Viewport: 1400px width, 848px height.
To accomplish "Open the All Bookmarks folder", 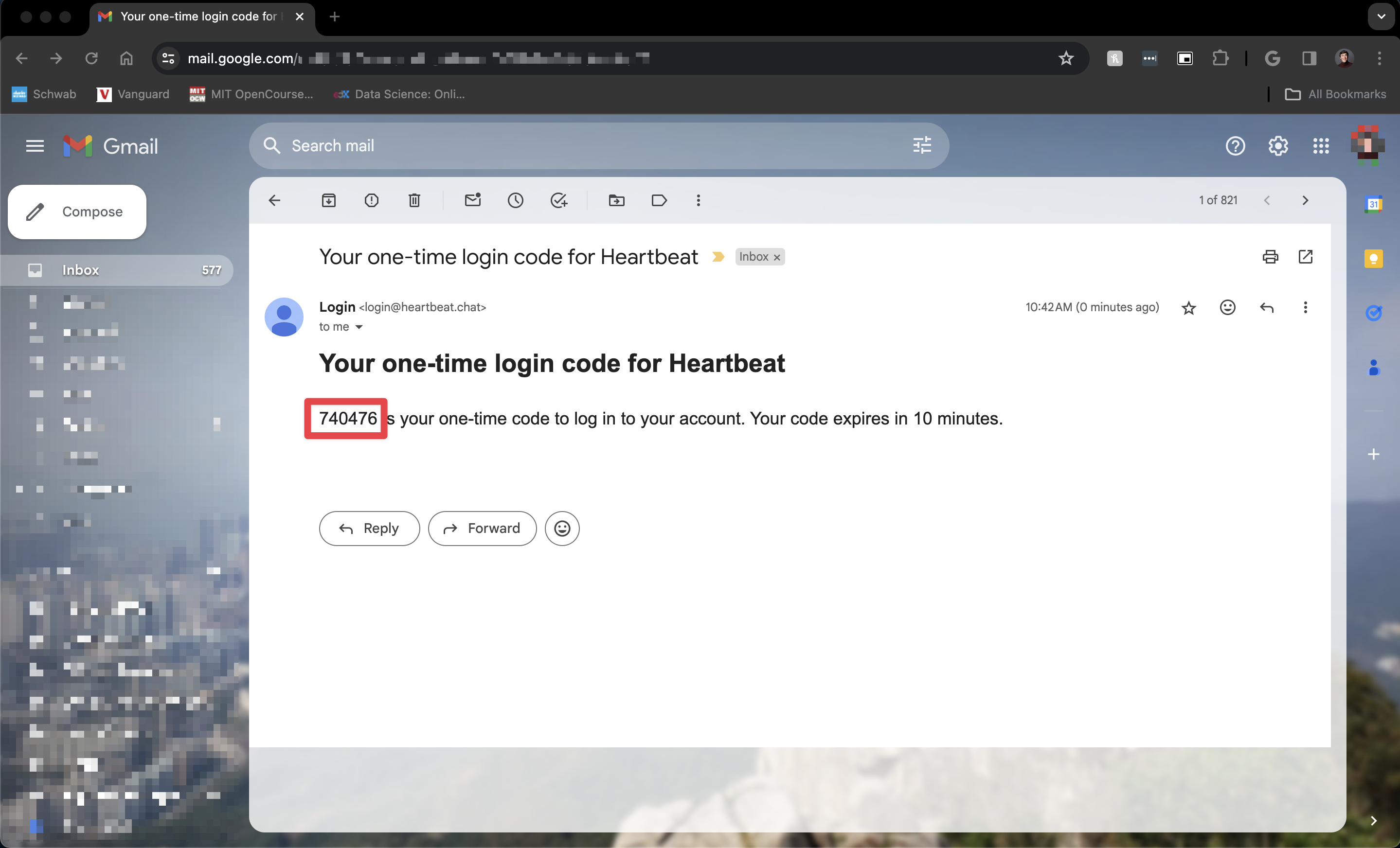I will (x=1335, y=94).
